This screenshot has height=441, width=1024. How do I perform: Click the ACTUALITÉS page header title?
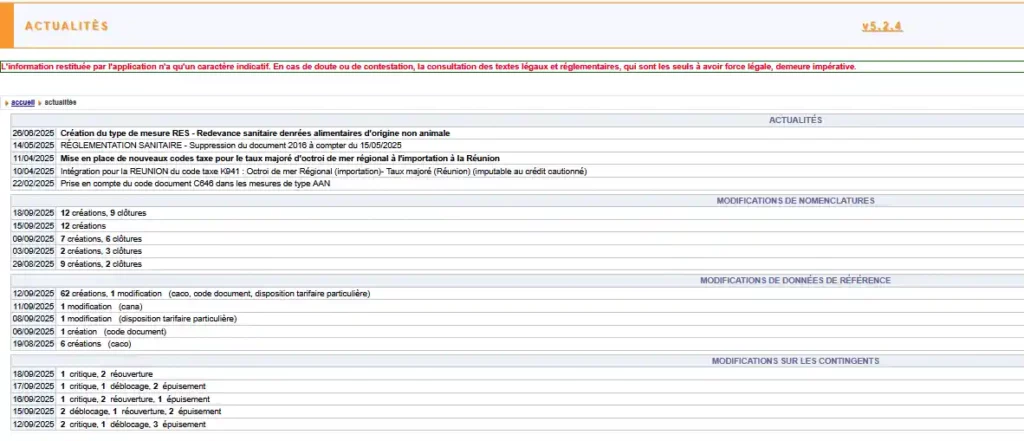pyautogui.click(x=67, y=26)
